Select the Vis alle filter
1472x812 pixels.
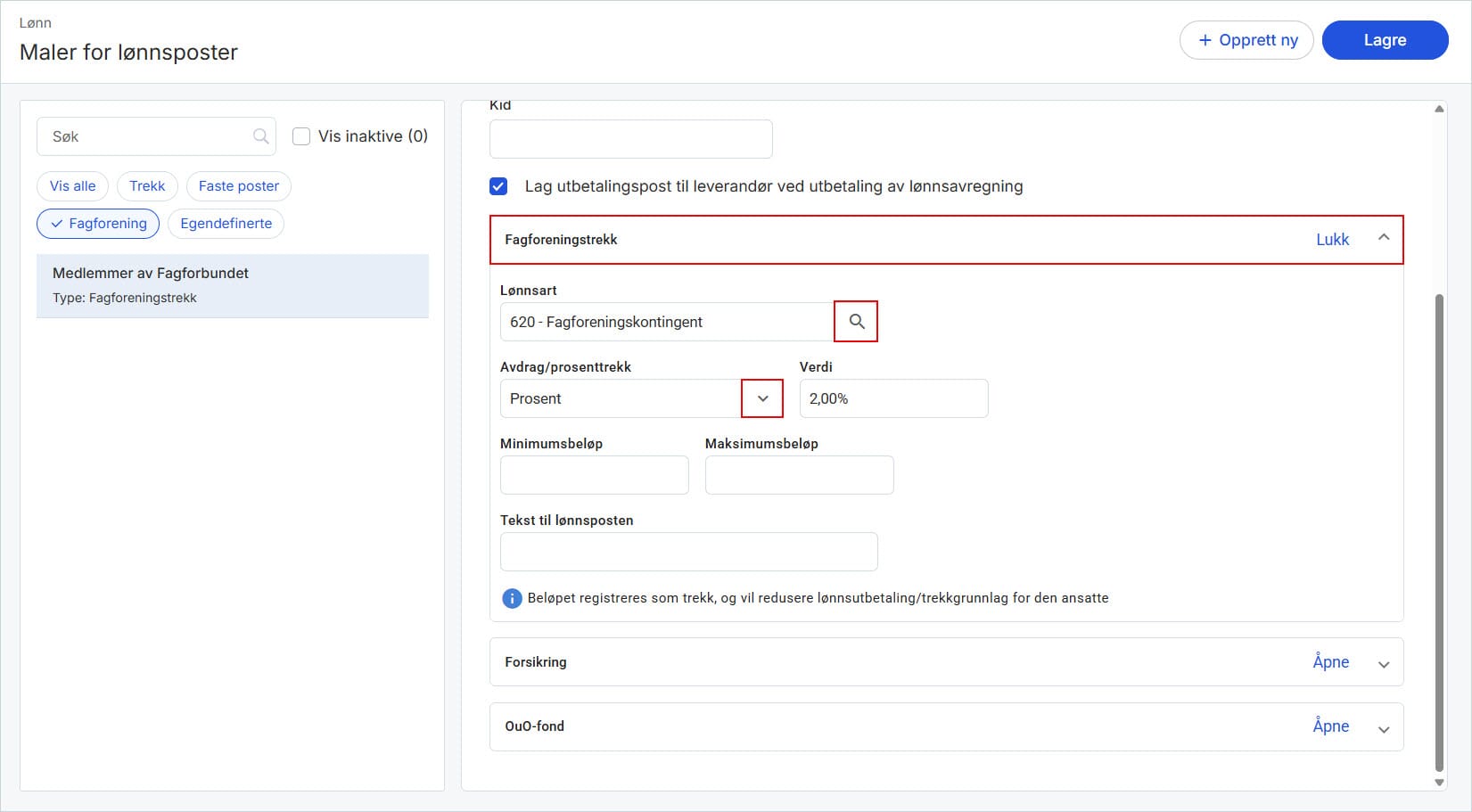tap(72, 186)
